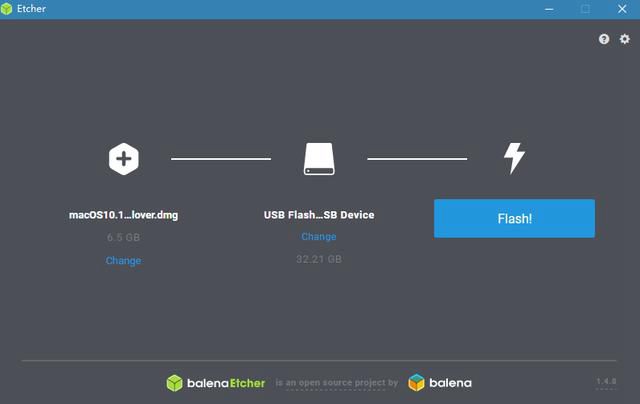Screen dimensions: 640x404
Task: Click the balena cube logo in footer
Action: 417,383
